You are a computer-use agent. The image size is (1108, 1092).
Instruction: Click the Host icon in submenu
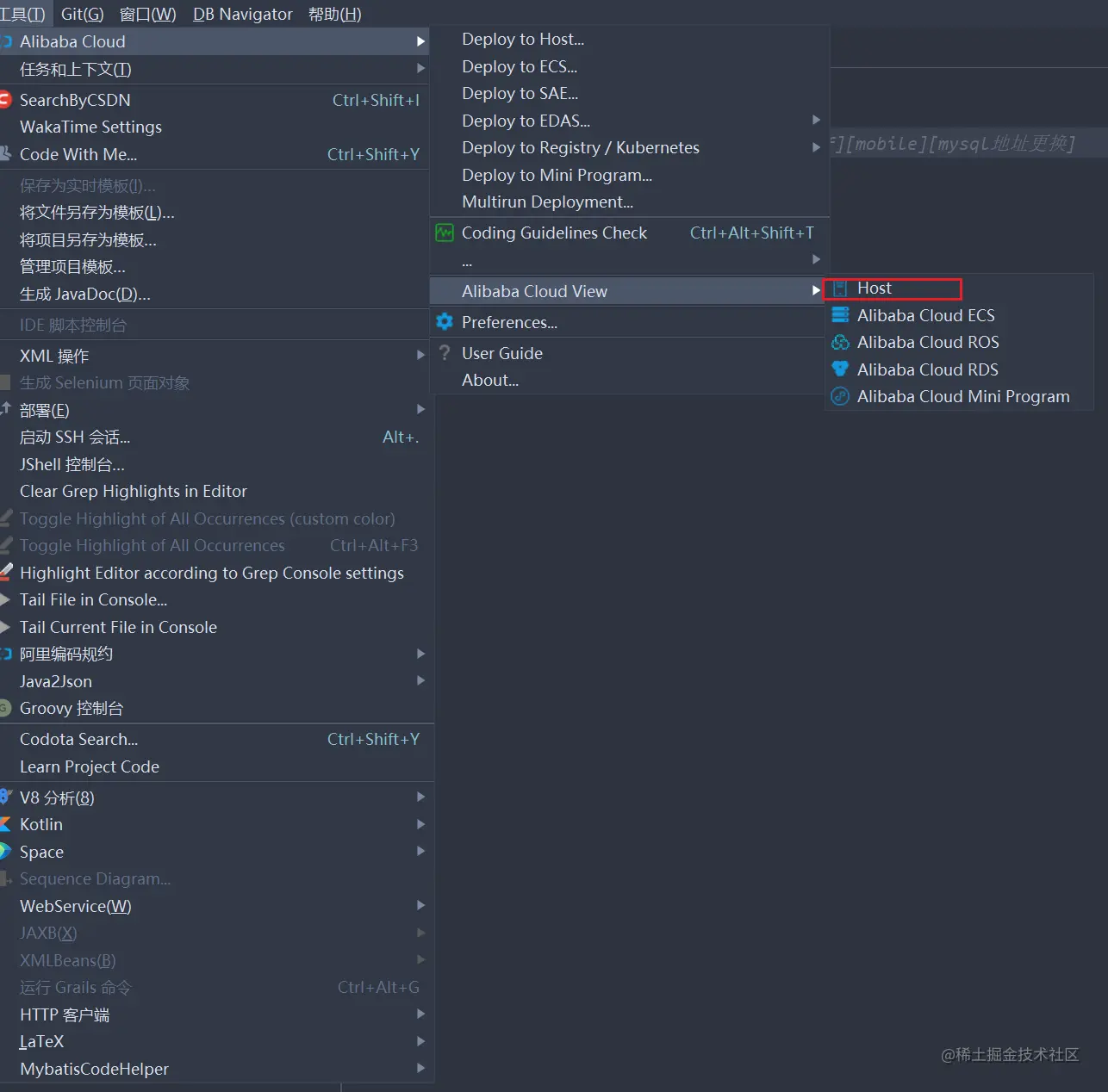click(840, 289)
